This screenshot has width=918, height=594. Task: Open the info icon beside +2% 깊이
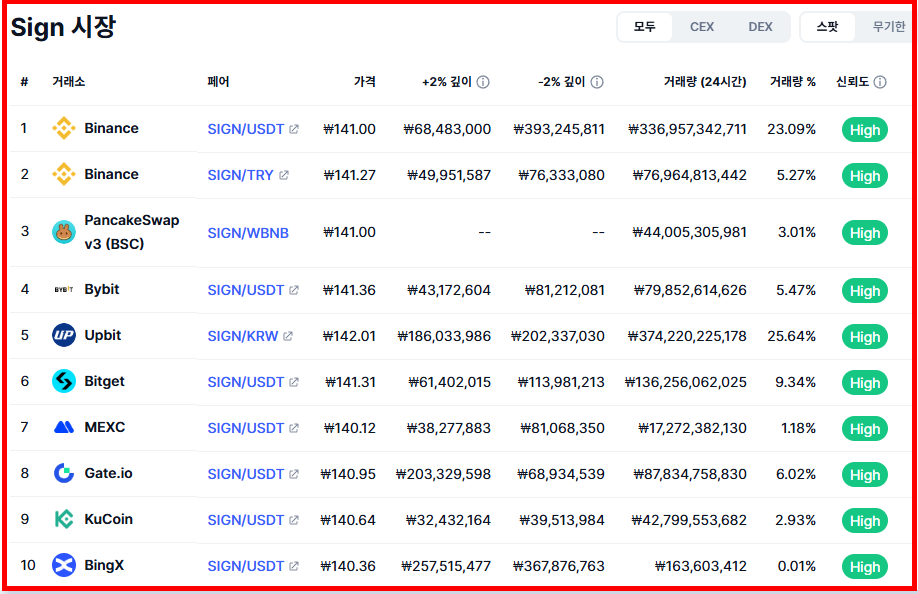tap(483, 82)
